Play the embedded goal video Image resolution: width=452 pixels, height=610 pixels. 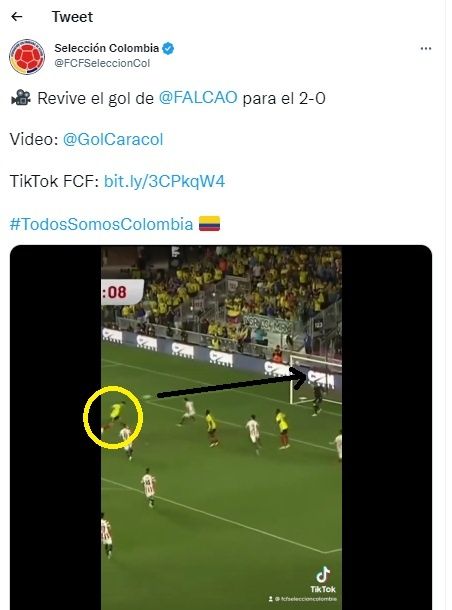point(221,427)
